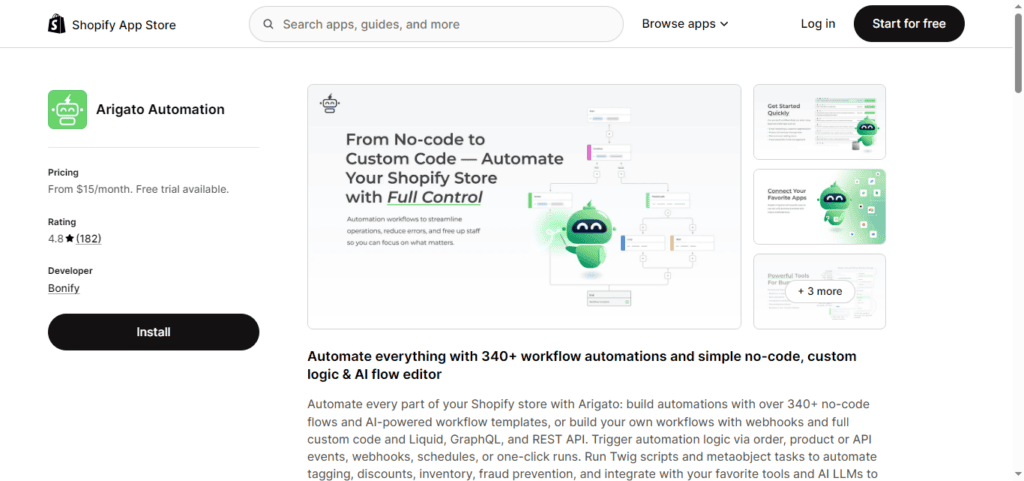The width and height of the screenshot is (1024, 481).
Task: Expand the Browse apps dropdown
Action: pos(684,24)
